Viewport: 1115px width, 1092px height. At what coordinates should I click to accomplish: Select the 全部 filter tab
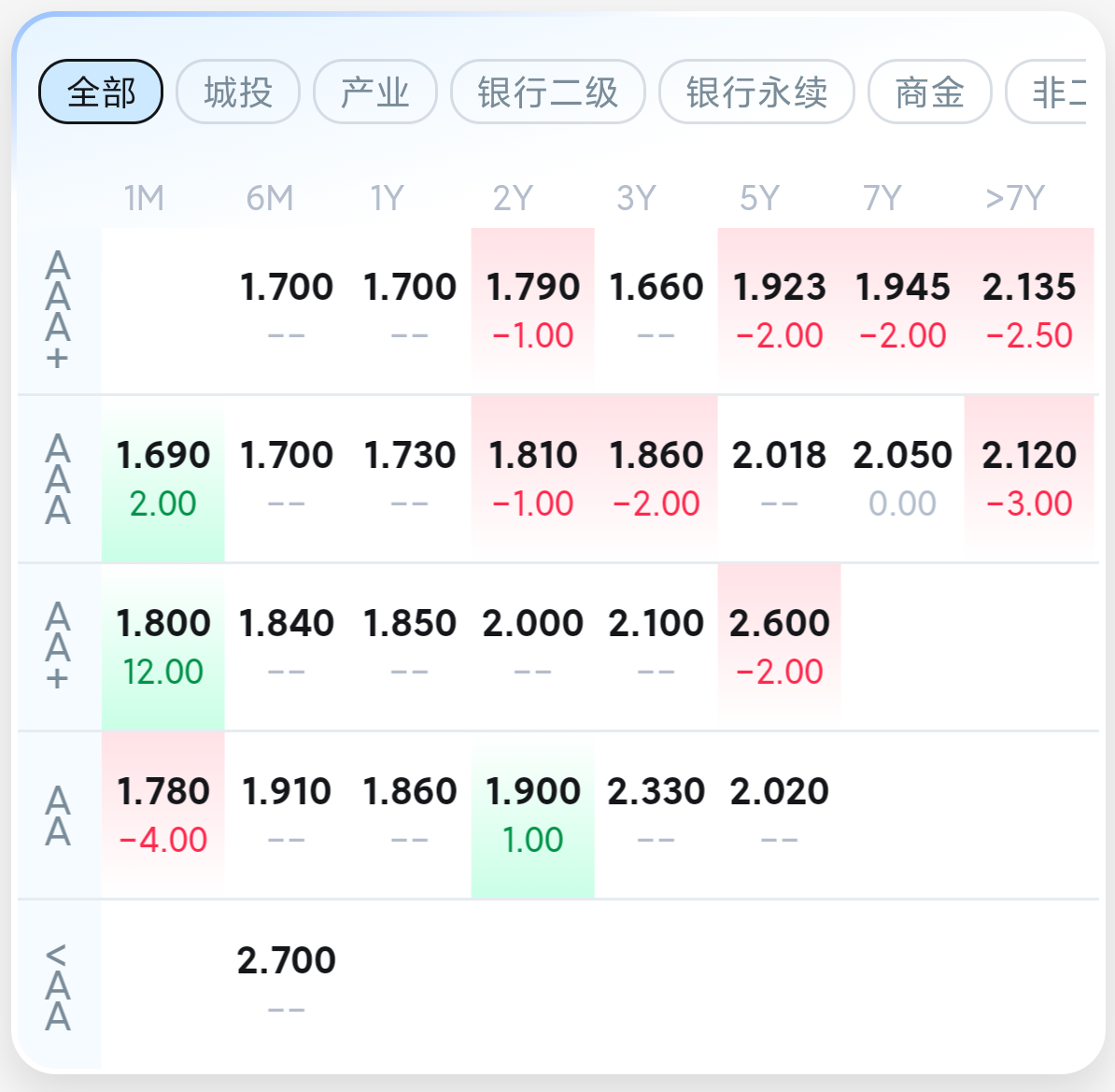point(100,92)
